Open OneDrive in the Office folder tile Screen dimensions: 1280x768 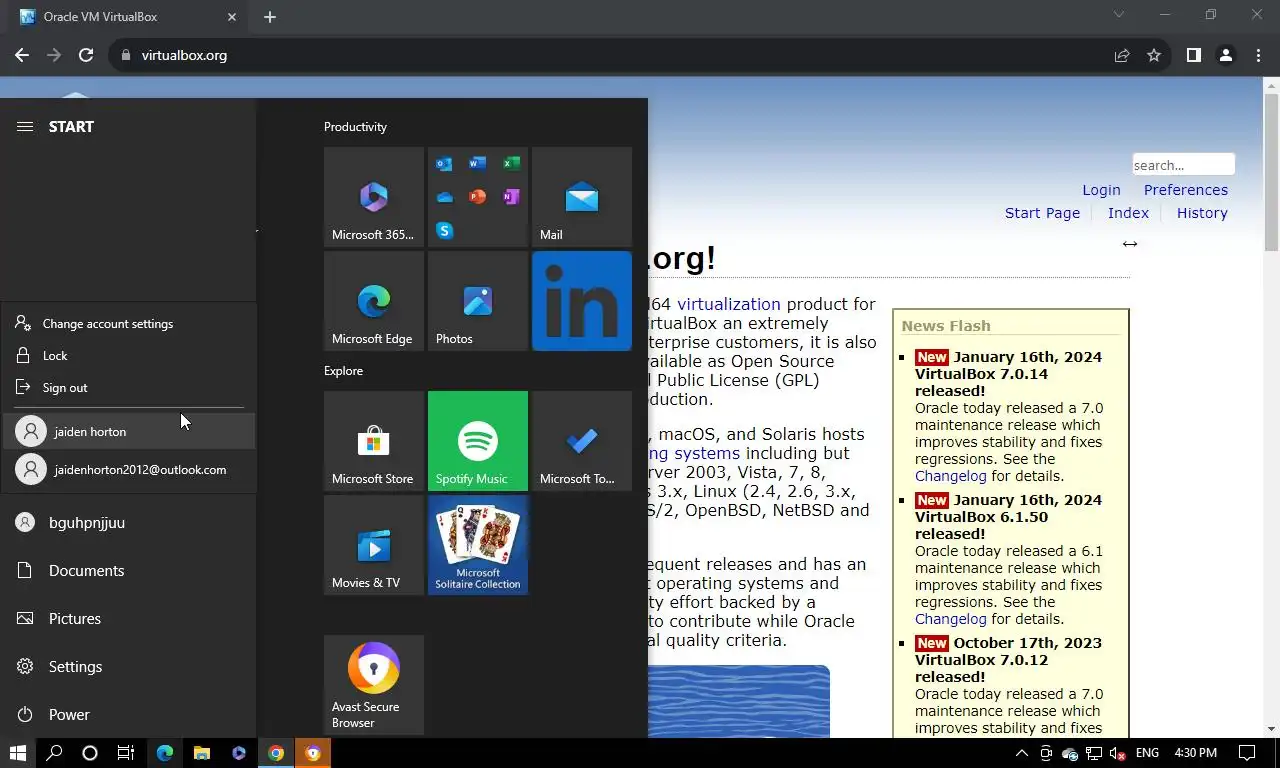[445, 197]
